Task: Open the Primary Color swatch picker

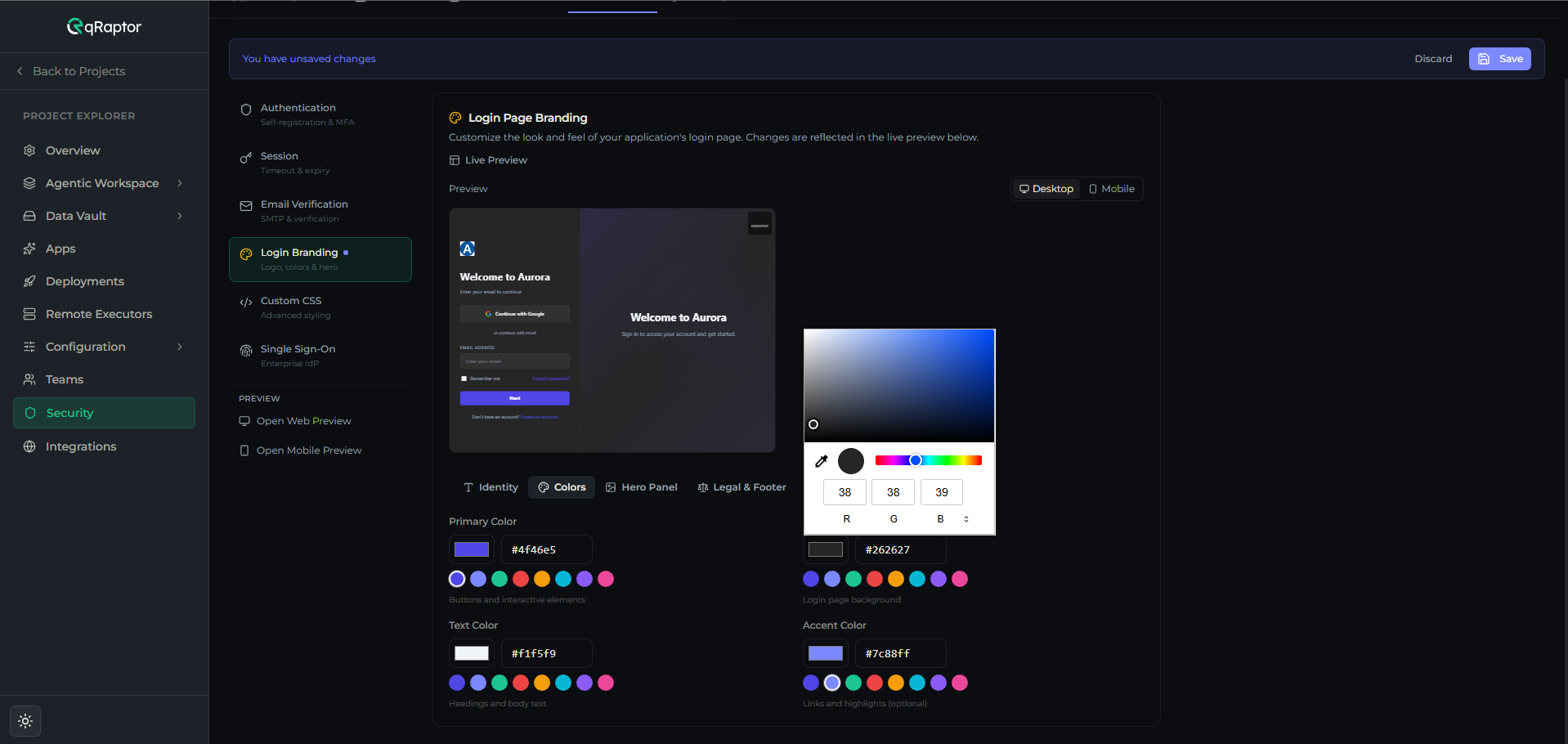Action: (472, 549)
